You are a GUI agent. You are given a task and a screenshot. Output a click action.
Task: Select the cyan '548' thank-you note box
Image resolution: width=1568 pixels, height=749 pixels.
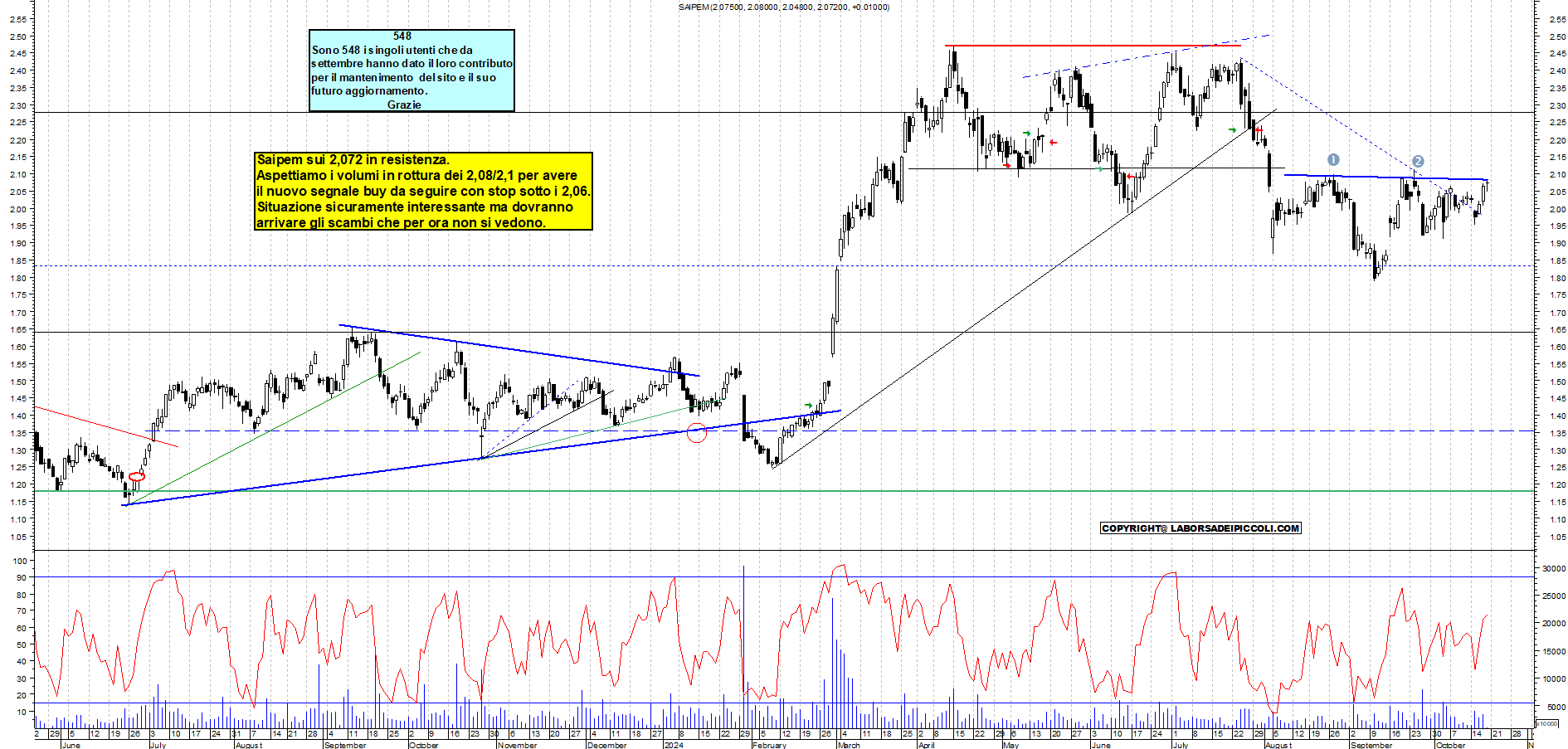(x=411, y=71)
